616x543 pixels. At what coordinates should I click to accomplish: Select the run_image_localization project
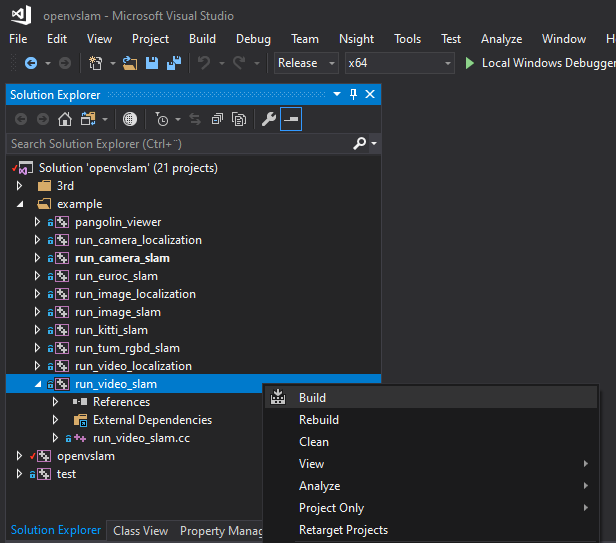[135, 294]
